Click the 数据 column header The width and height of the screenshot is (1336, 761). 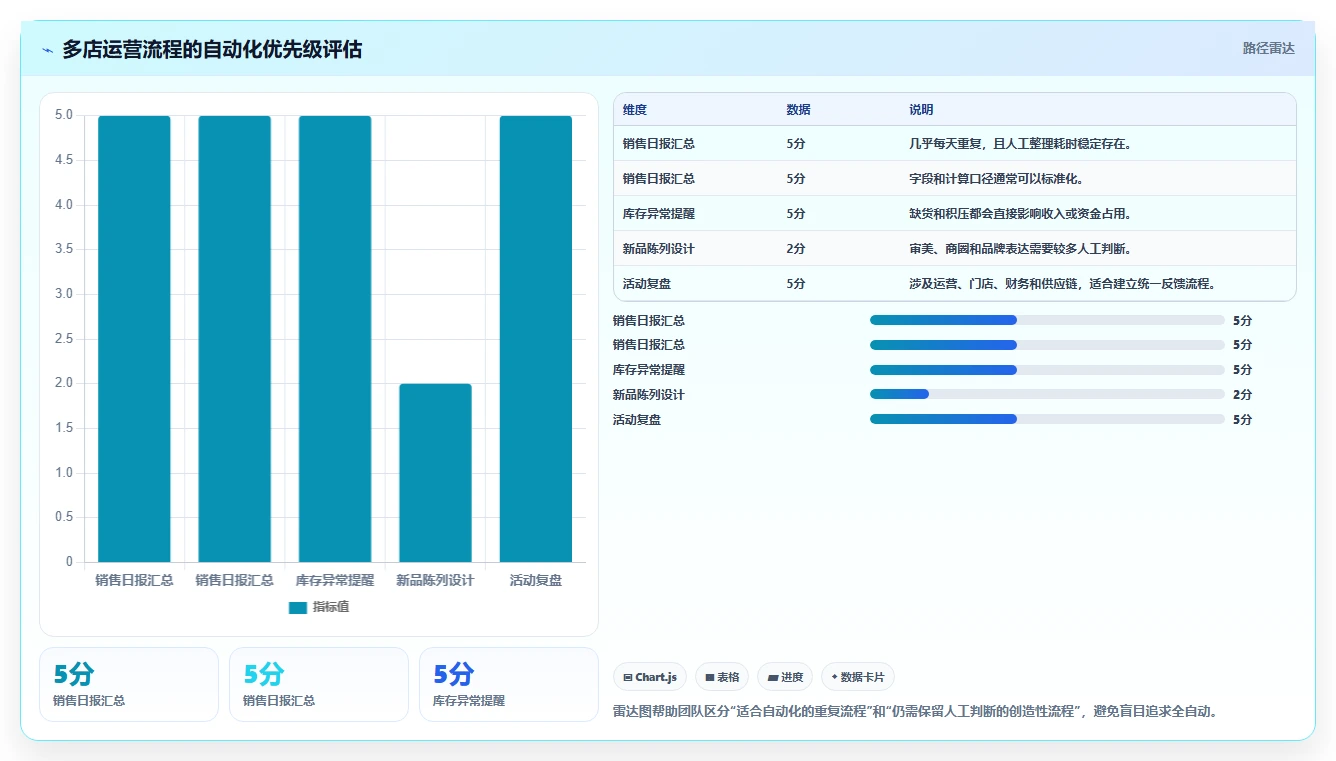coord(799,110)
